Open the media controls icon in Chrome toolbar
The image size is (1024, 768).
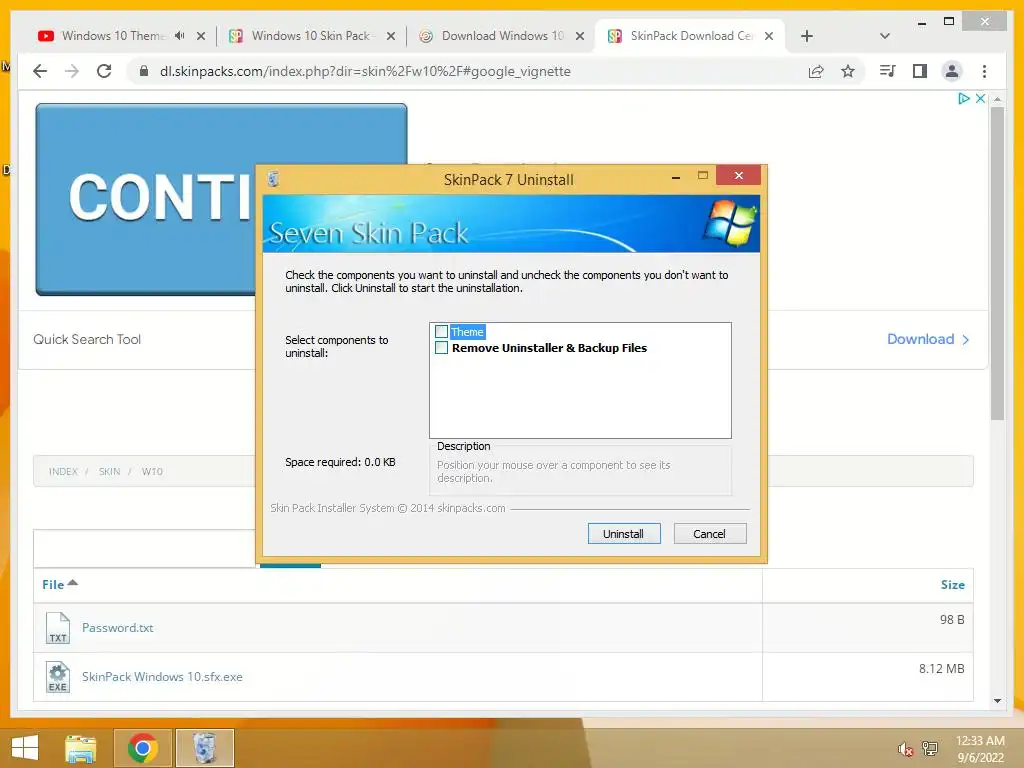pyautogui.click(x=888, y=71)
